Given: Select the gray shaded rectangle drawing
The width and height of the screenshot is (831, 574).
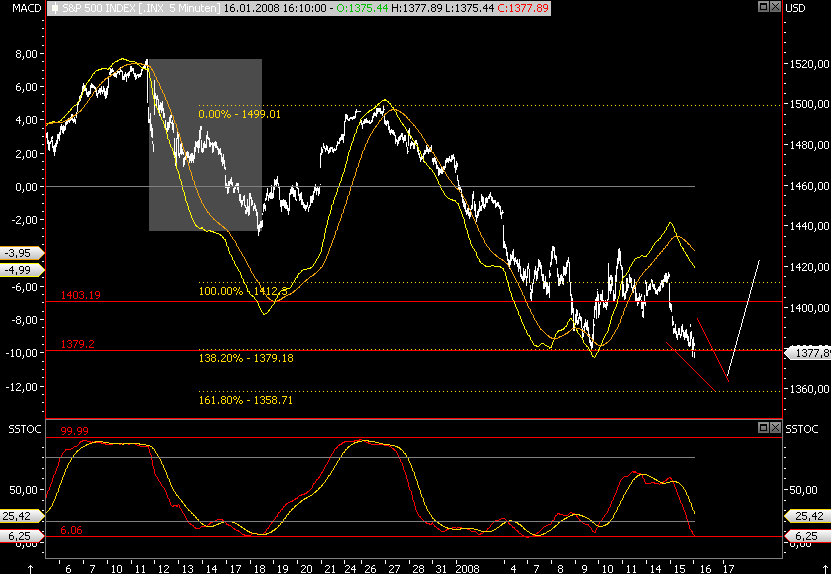Looking at the screenshot, I should tap(206, 145).
